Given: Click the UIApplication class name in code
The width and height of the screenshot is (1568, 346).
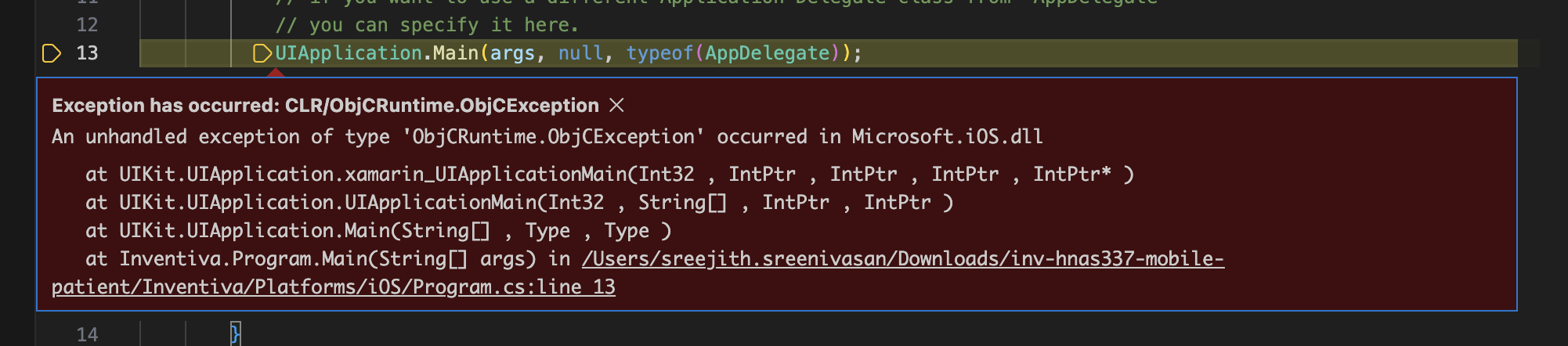Looking at the screenshot, I should [349, 53].
